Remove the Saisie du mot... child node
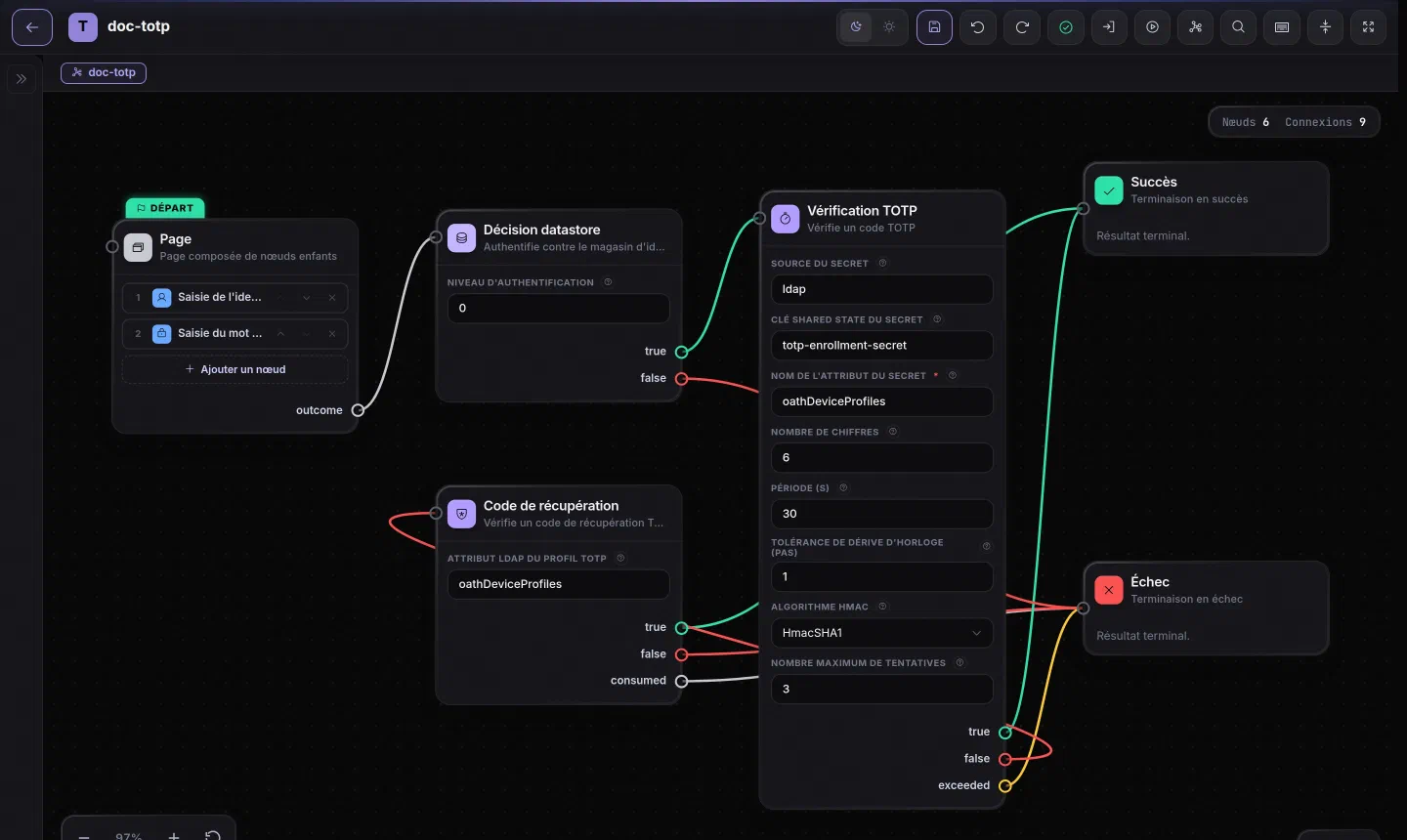Screen dimensions: 1407x840 [x=332, y=334]
